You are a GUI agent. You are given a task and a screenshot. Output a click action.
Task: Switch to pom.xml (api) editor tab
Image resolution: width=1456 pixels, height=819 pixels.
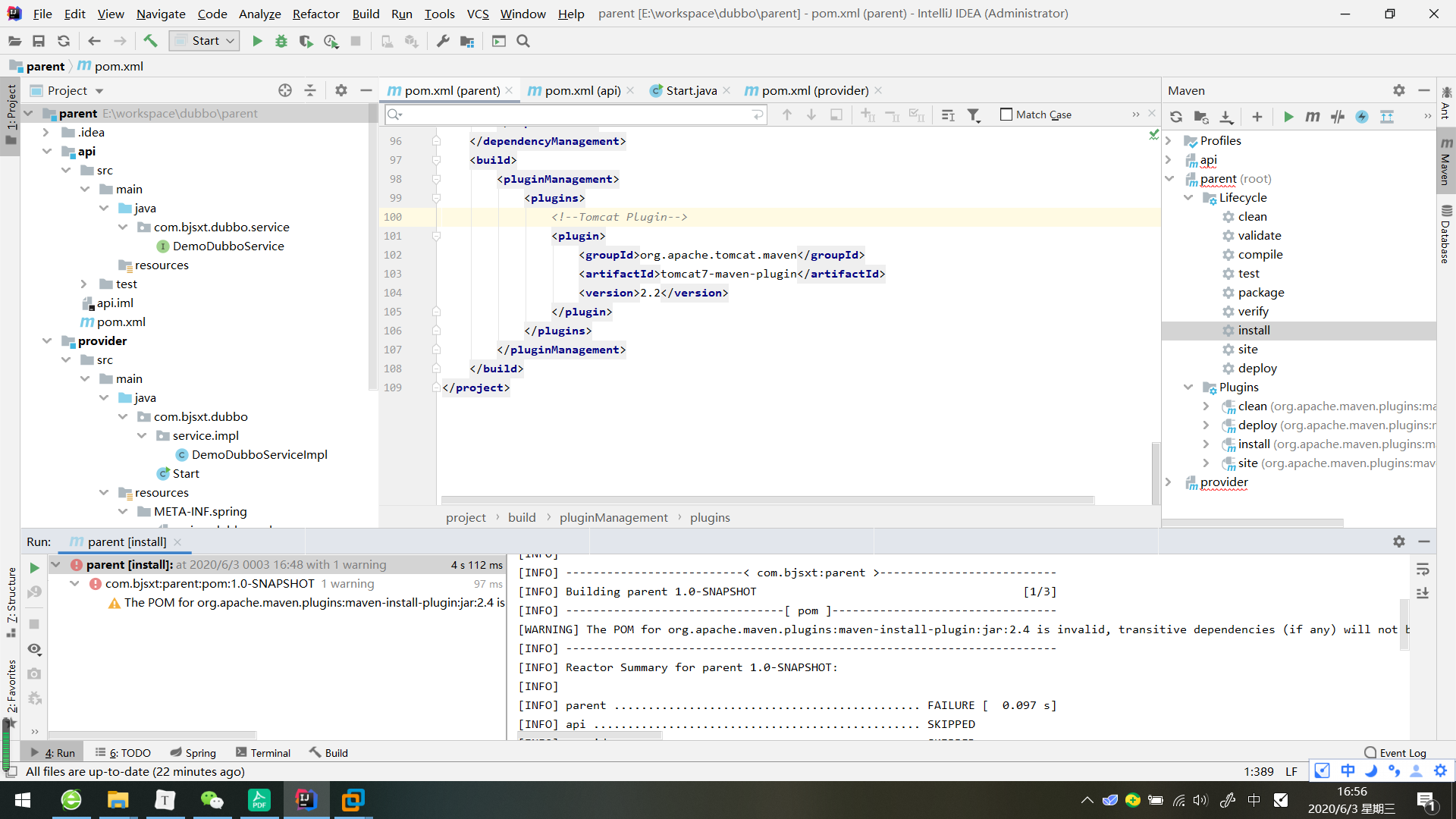pos(582,90)
